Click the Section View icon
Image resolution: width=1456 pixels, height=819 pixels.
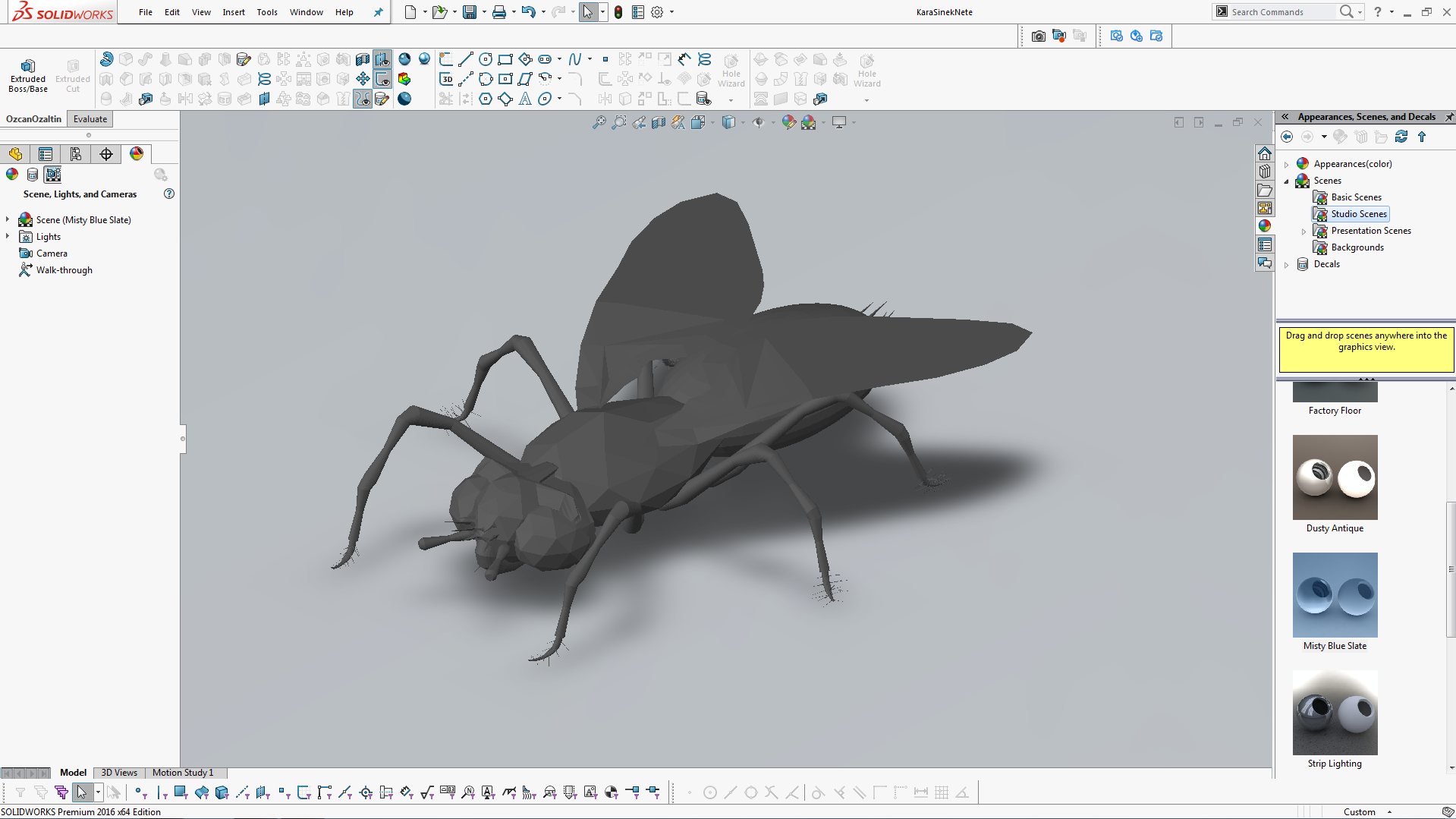tap(659, 122)
